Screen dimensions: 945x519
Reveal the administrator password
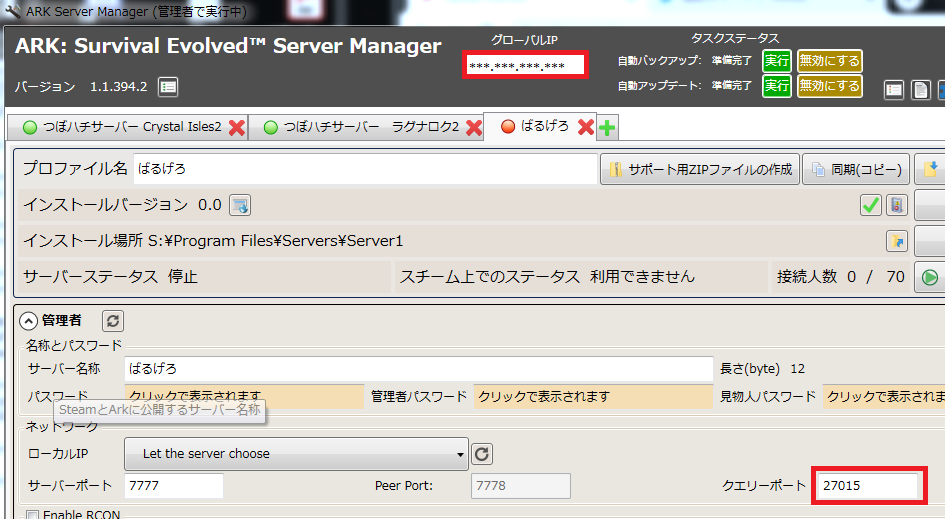pos(593,397)
